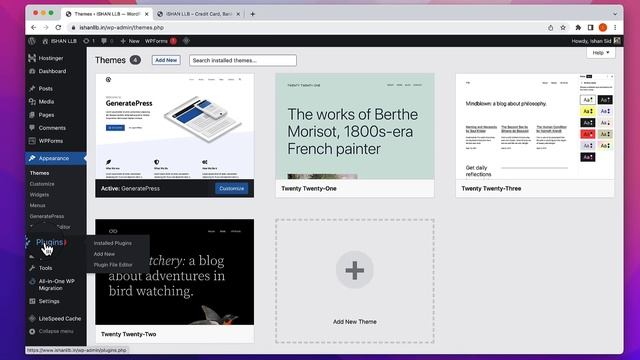Open browser extensions puzzle icon
The width and height of the screenshot is (640, 360).
578,28
